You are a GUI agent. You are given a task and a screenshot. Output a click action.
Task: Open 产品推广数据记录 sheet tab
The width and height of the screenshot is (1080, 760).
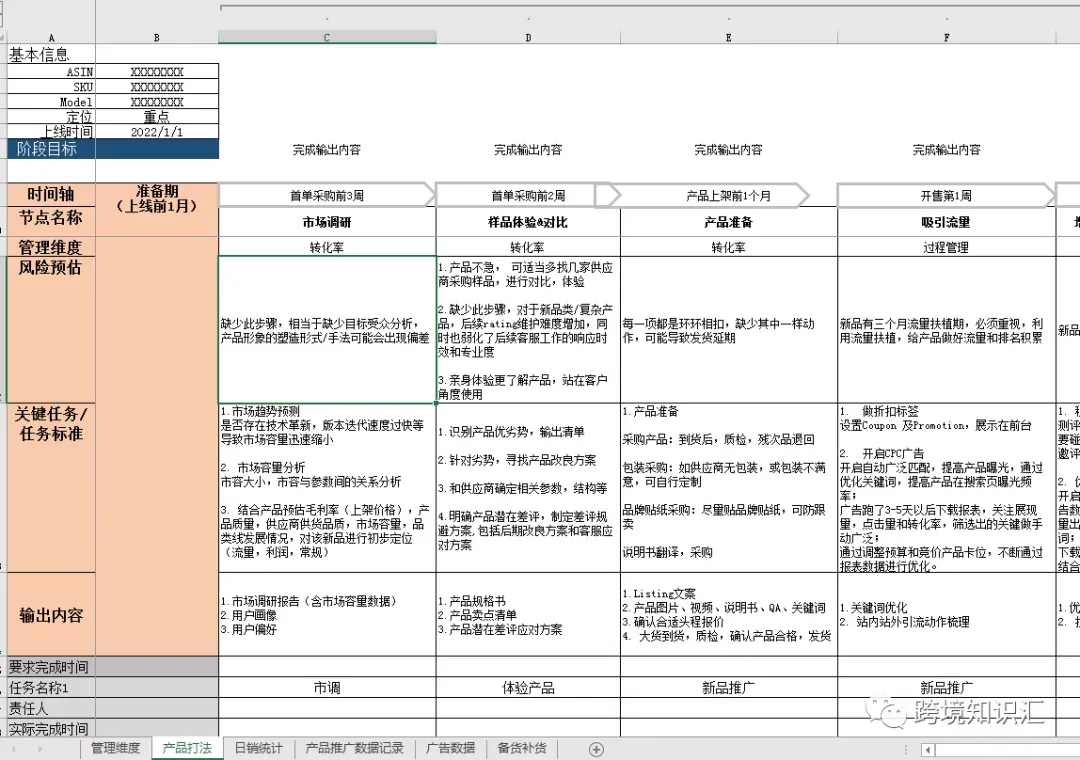pyautogui.click(x=354, y=748)
